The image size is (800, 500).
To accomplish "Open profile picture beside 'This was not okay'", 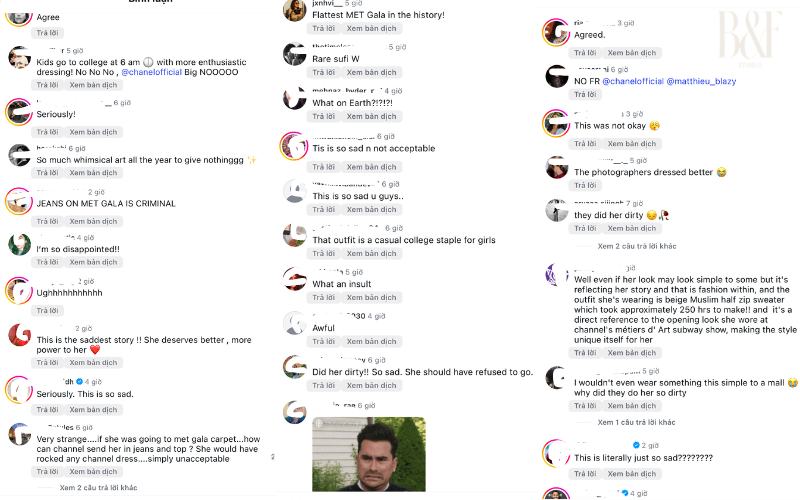I will [x=556, y=123].
